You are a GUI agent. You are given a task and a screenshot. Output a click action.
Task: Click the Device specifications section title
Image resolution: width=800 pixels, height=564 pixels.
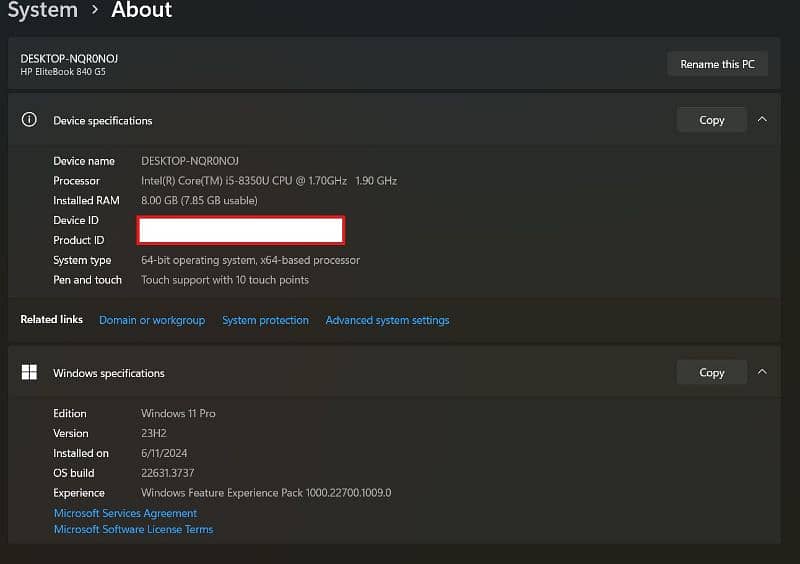click(103, 121)
